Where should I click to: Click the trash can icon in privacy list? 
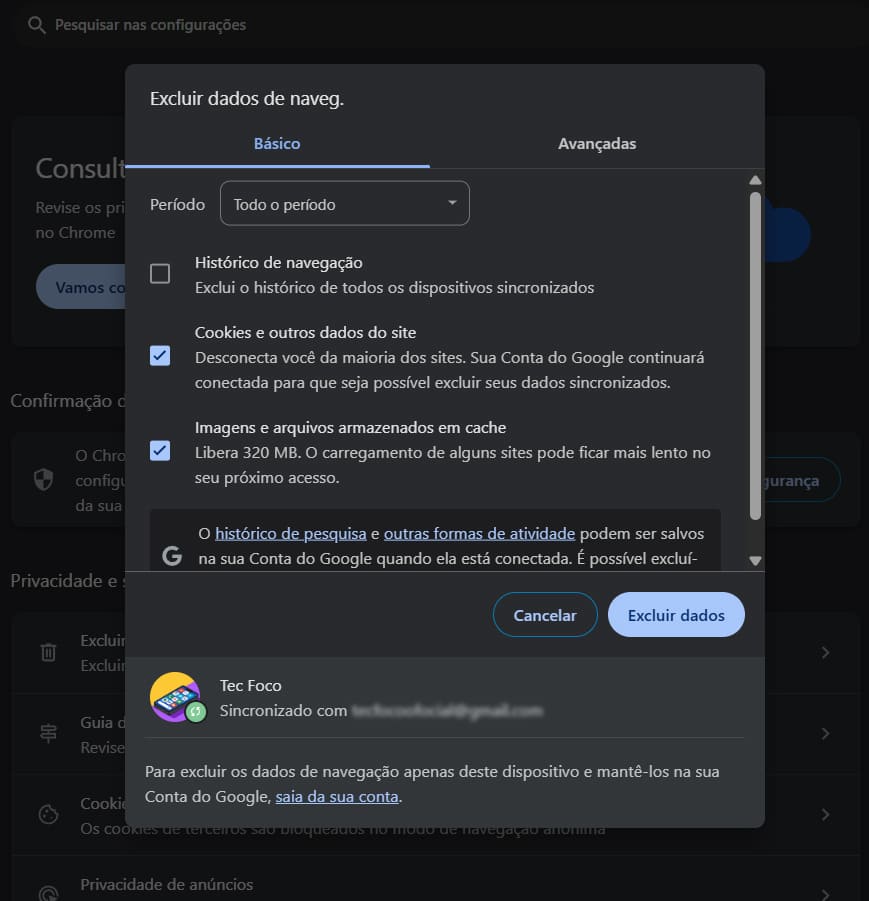coord(48,652)
